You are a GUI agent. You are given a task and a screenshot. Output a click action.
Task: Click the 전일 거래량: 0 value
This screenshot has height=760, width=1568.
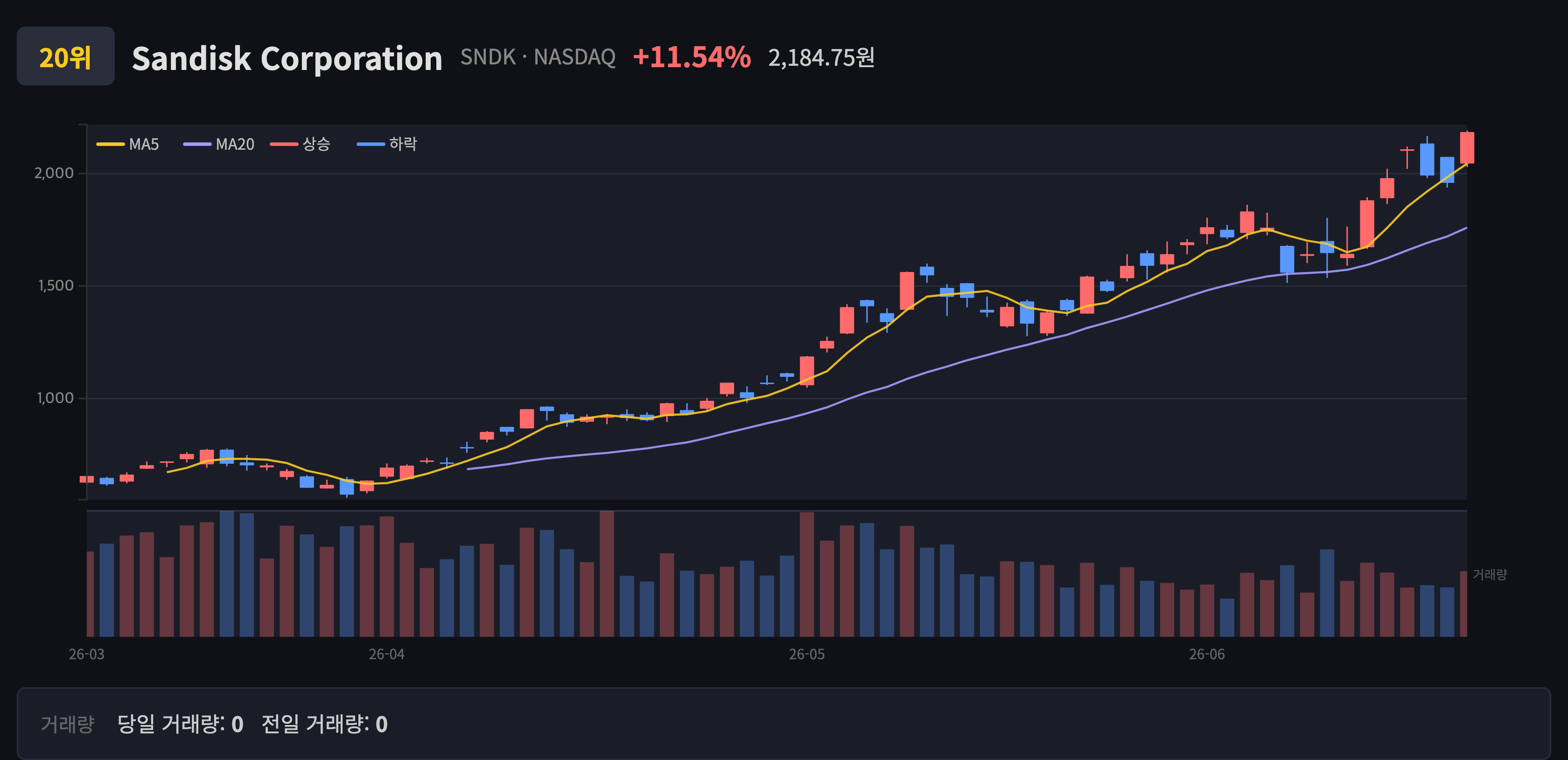[324, 724]
